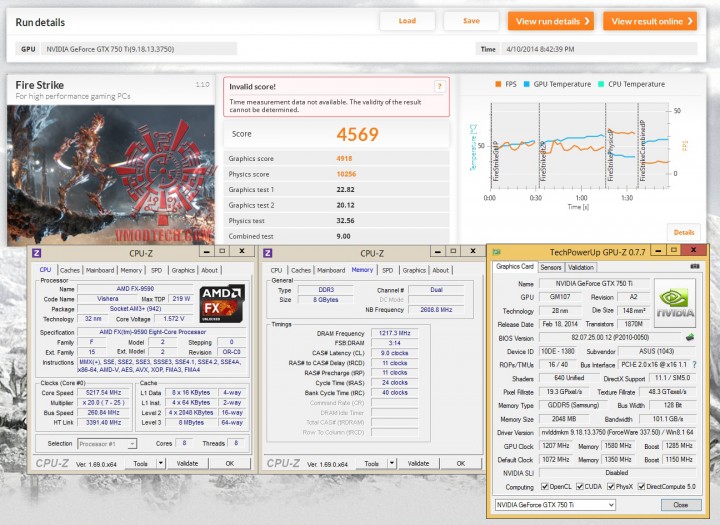This screenshot has width=720, height=525.
Task: Open the GPU selector dropdown in GPU-Z
Action: (555, 505)
